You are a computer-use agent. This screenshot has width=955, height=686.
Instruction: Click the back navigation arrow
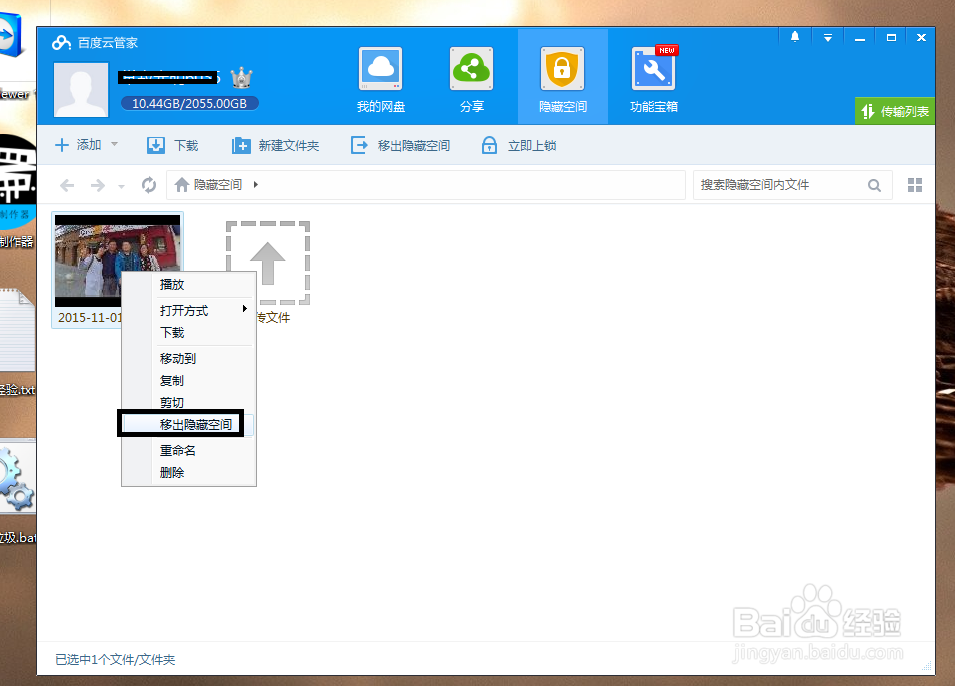[x=66, y=185]
